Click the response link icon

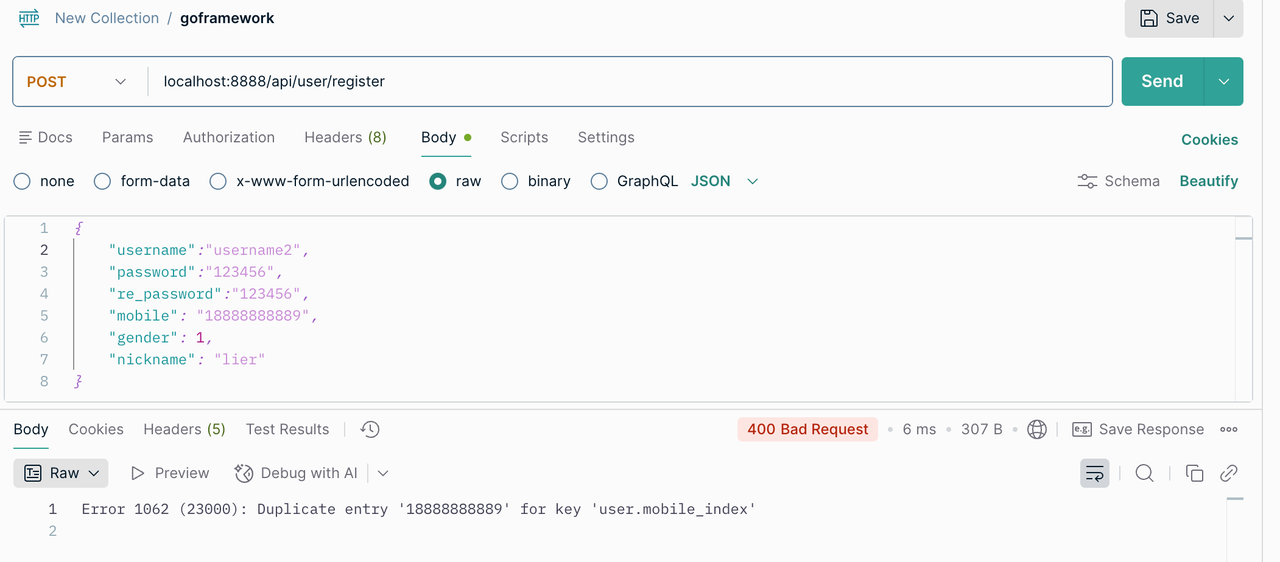coord(1229,473)
